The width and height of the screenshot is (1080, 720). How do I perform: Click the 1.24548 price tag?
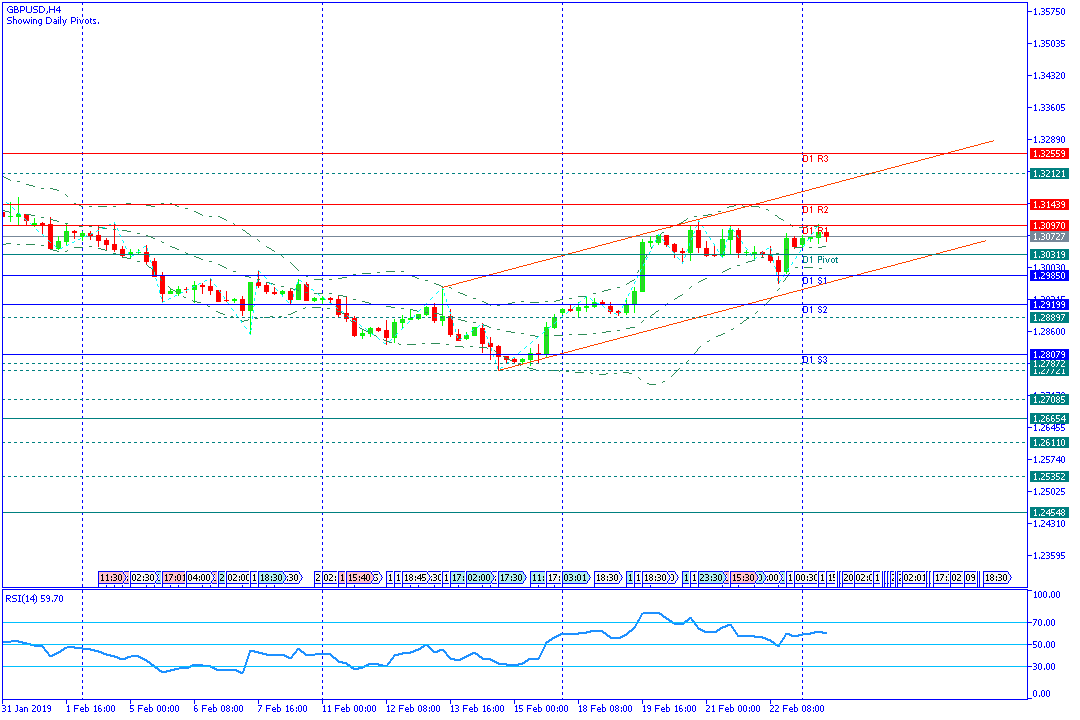pos(1049,513)
